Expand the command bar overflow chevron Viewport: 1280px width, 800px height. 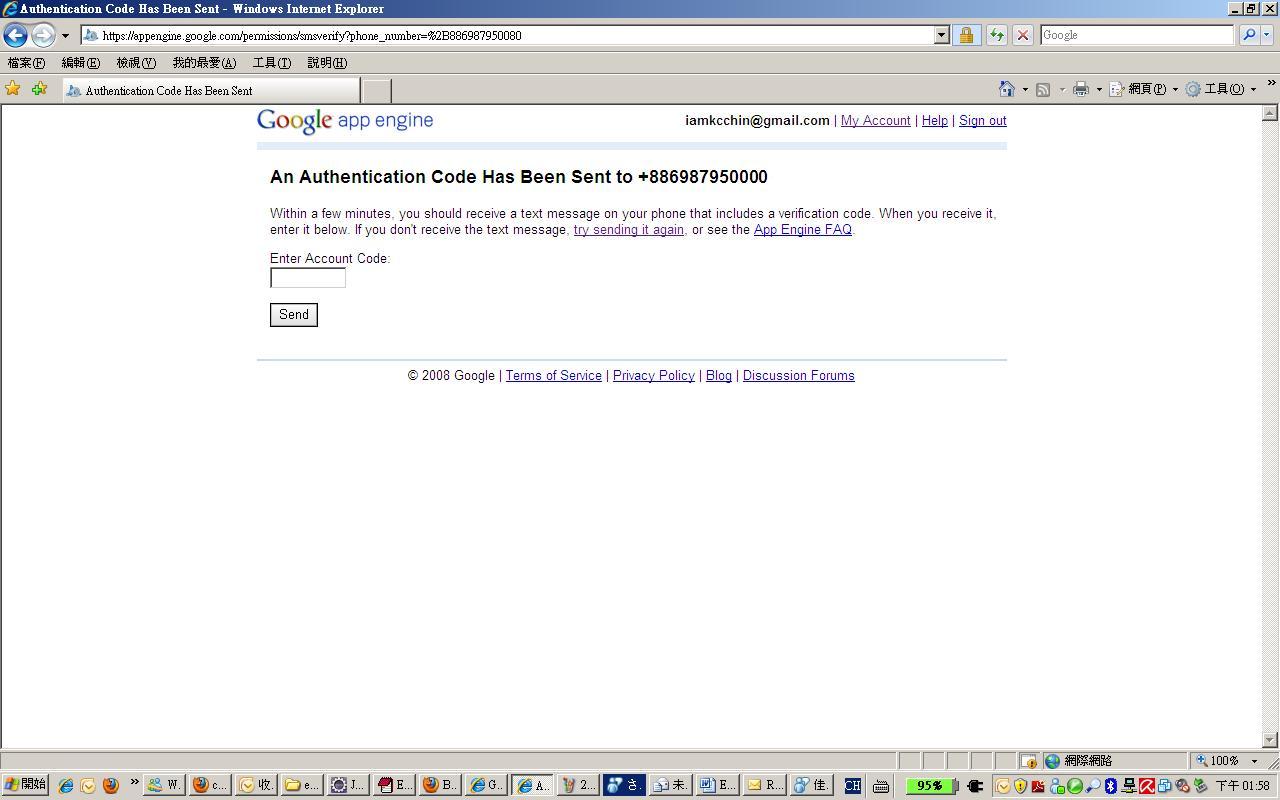point(1271,84)
